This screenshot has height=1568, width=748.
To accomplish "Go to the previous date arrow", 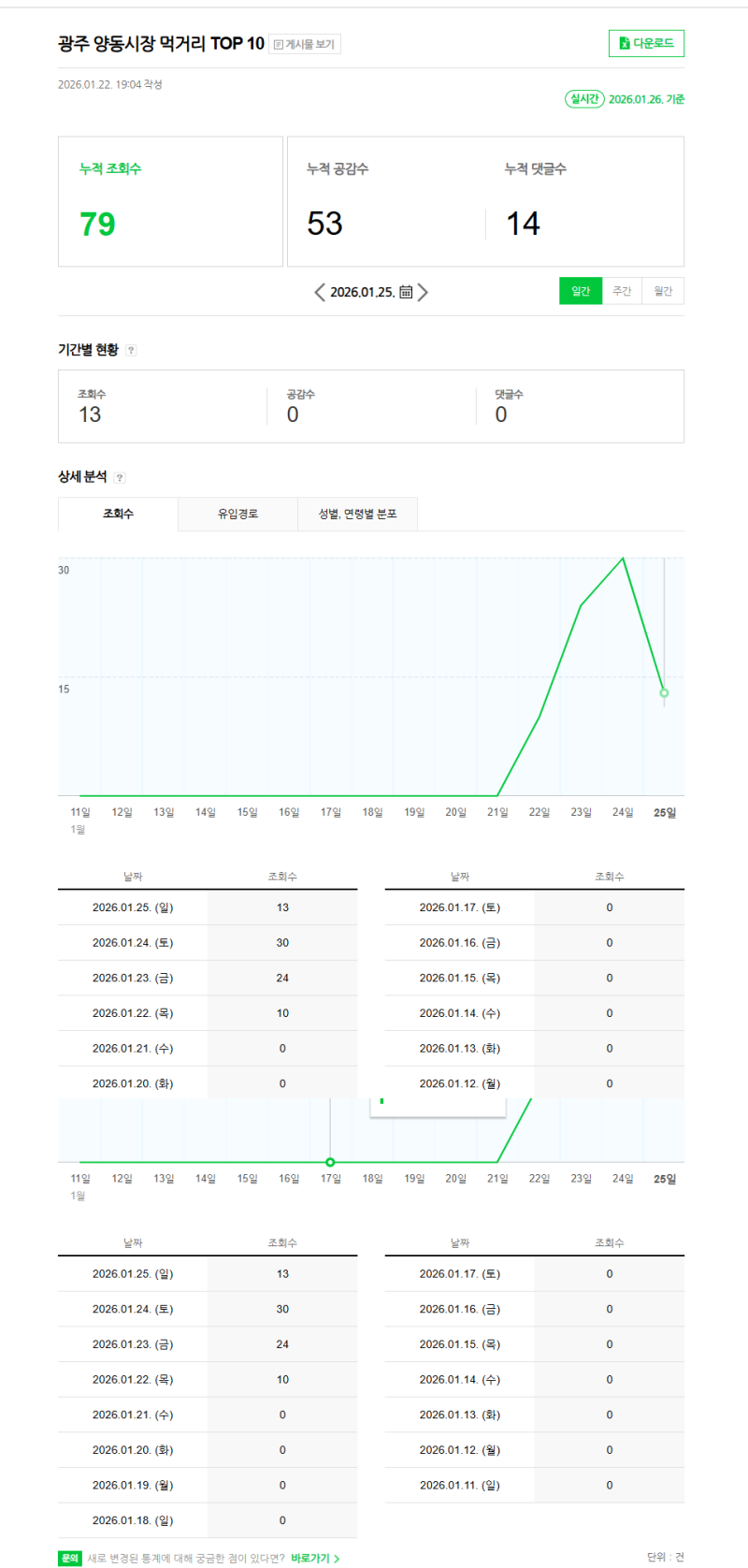I will point(320,292).
